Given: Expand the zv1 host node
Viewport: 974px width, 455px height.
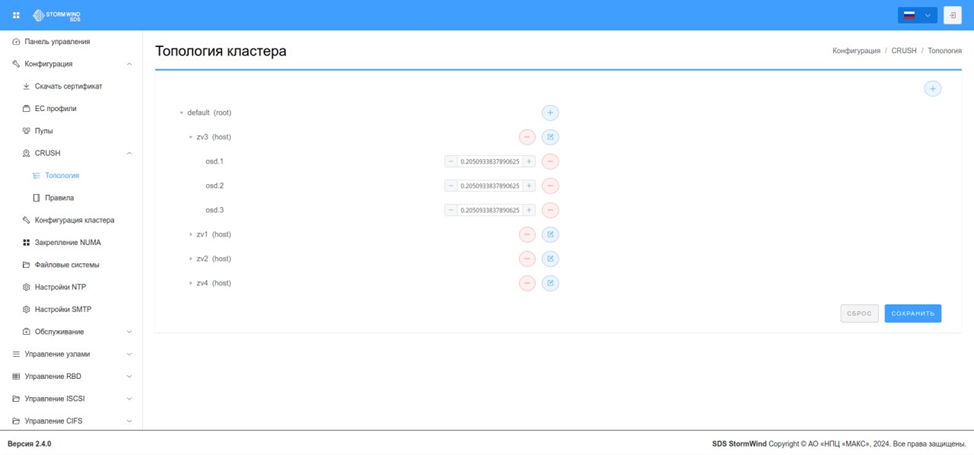Looking at the screenshot, I should 191,234.
